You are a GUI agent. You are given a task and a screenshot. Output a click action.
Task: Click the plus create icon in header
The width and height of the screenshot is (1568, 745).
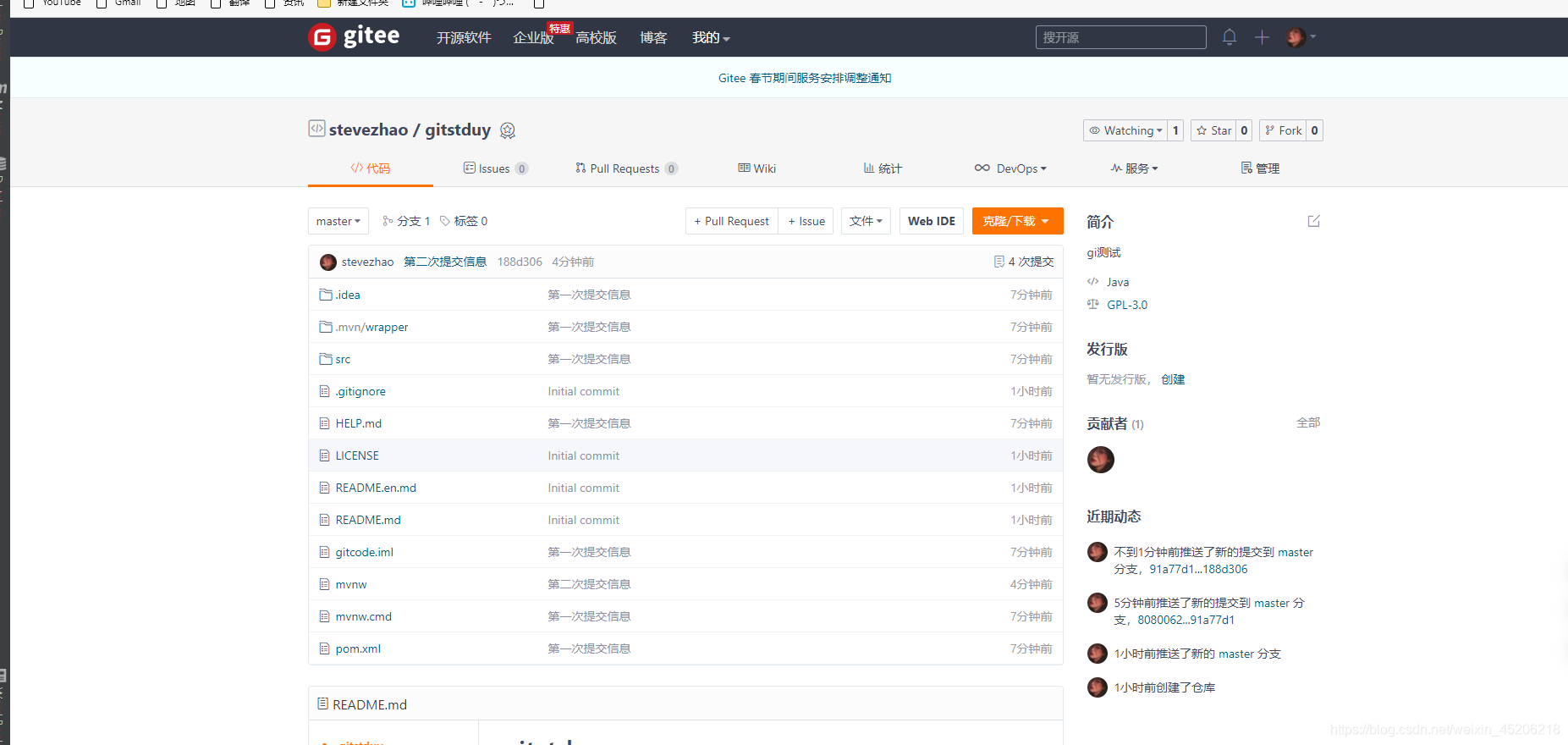tap(1262, 37)
